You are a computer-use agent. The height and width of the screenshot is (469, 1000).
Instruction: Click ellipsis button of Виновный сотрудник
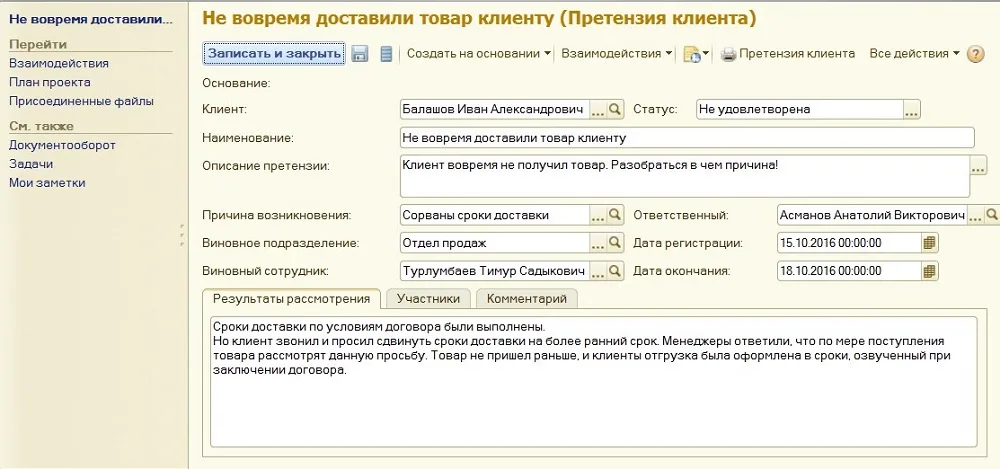click(598, 271)
